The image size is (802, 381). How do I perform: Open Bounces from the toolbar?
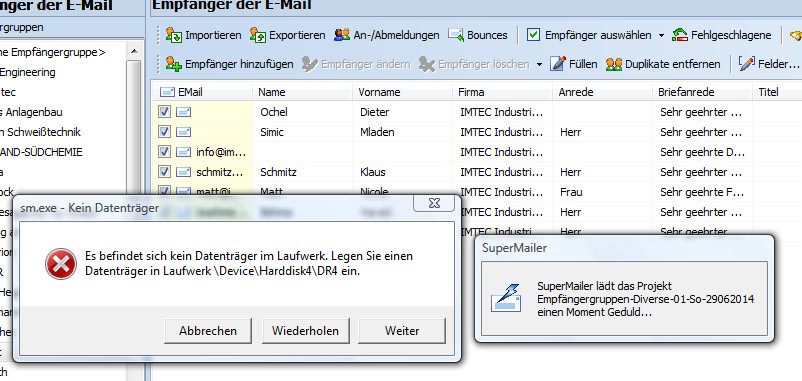(478, 35)
